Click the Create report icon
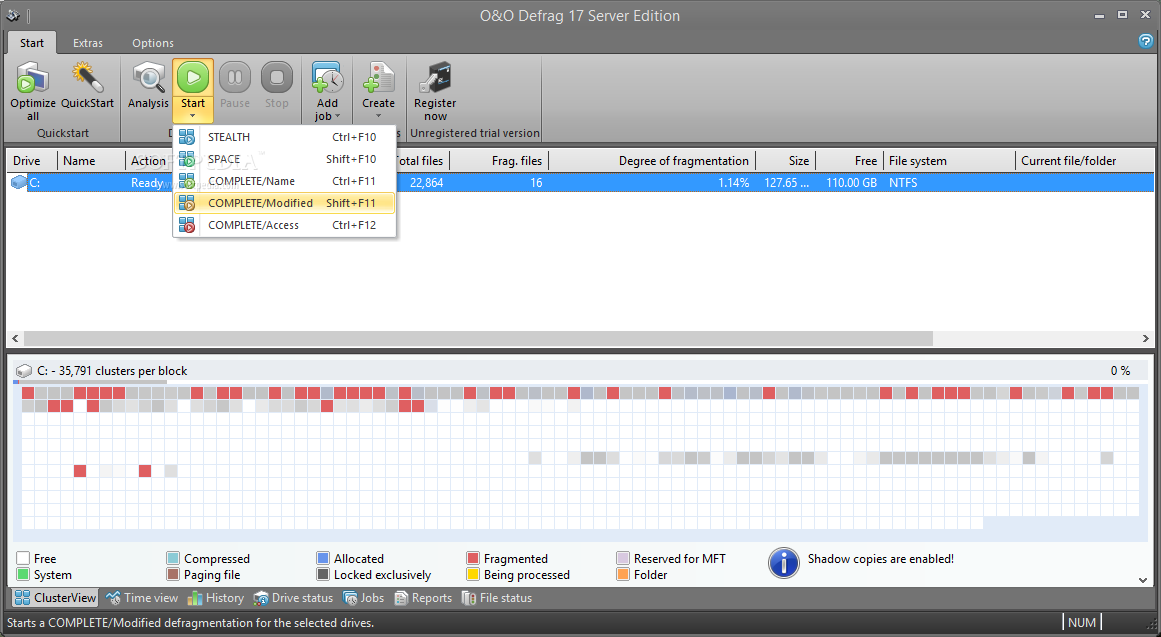 378,79
